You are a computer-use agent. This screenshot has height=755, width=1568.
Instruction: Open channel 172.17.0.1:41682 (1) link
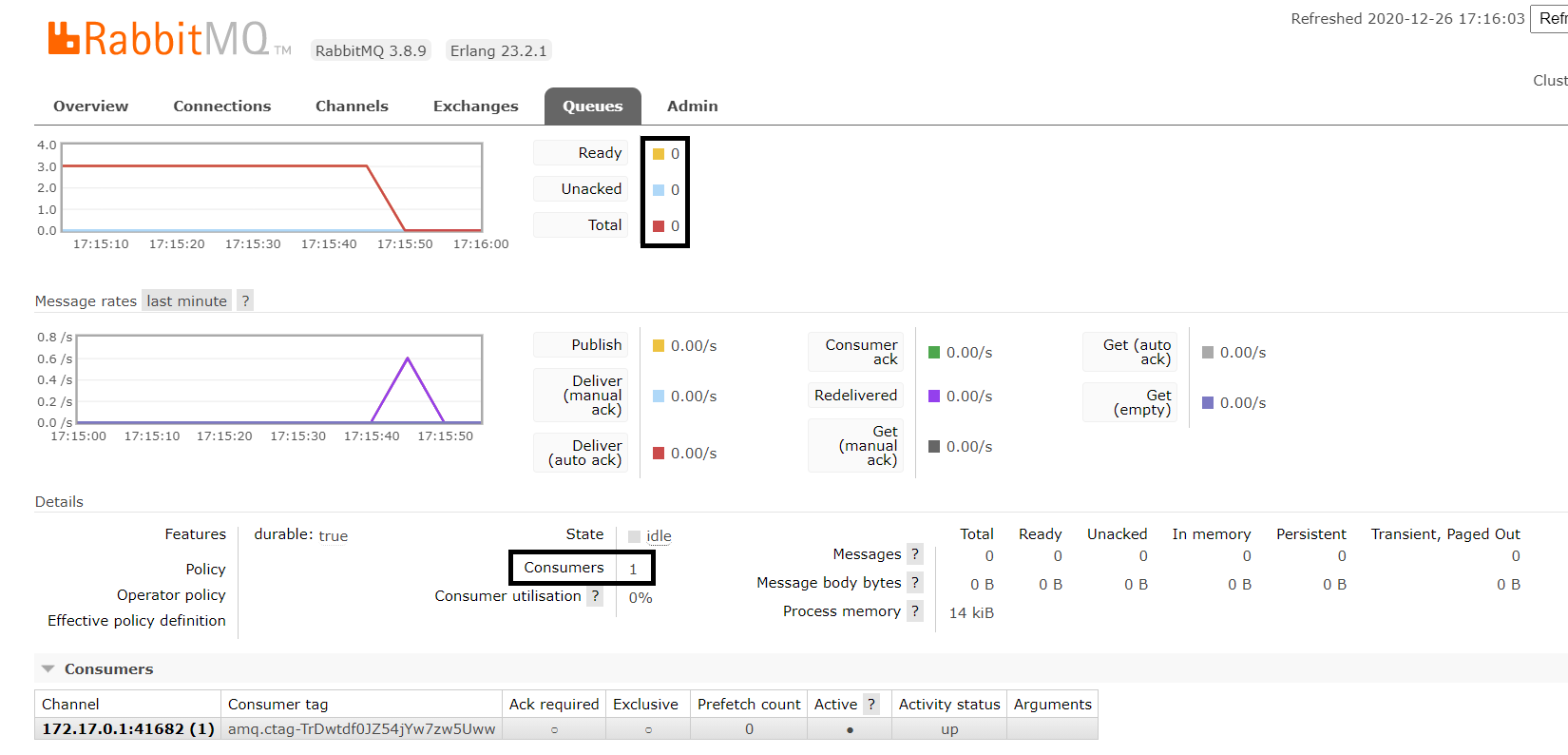(128, 728)
